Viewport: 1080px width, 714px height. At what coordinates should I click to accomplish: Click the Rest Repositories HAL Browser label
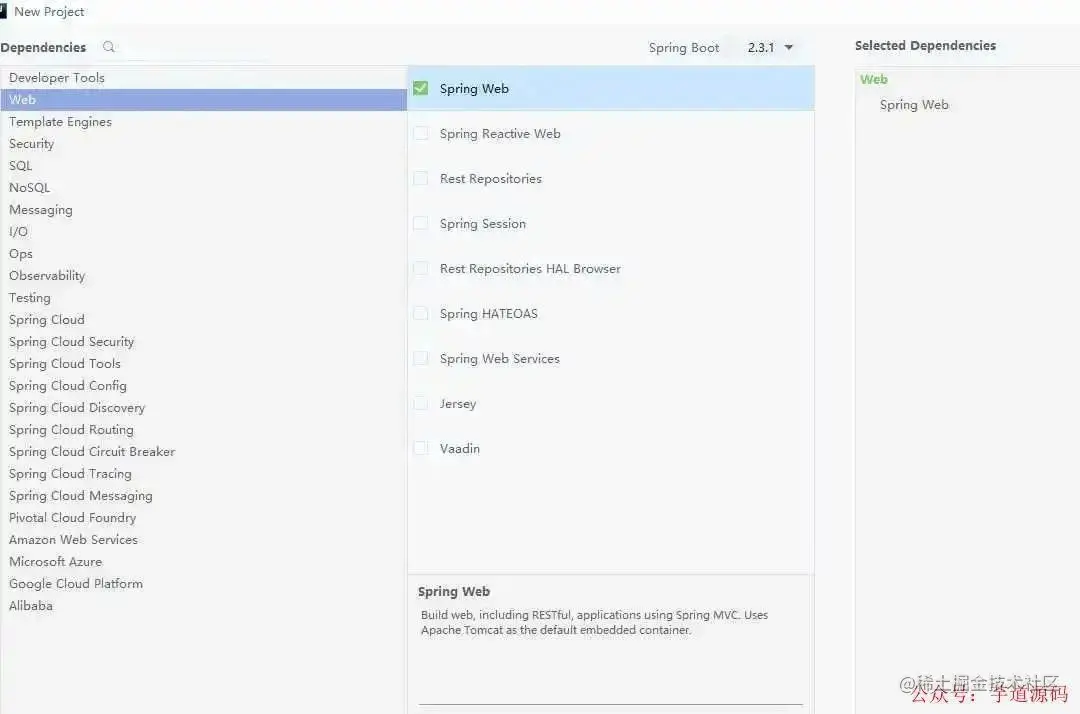click(x=530, y=269)
